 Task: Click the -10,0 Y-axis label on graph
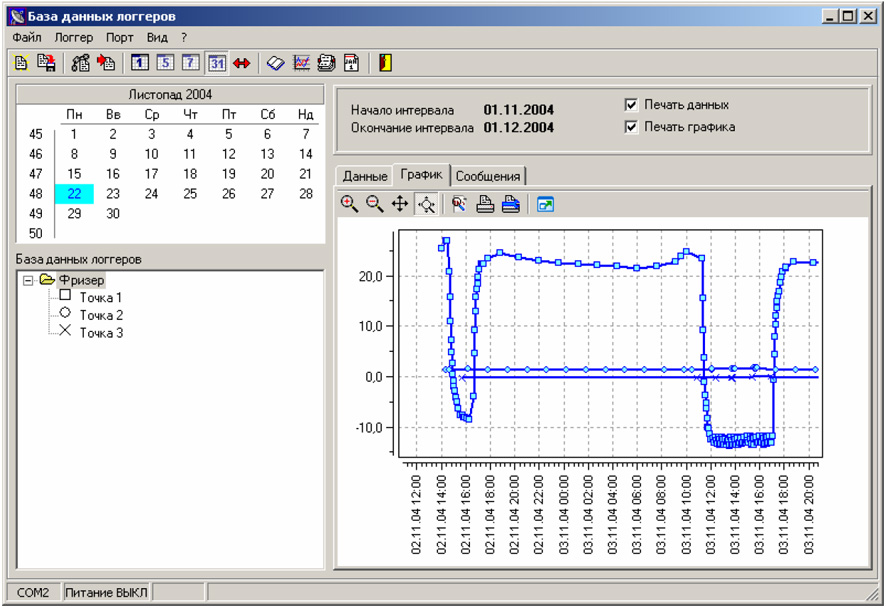(369, 428)
